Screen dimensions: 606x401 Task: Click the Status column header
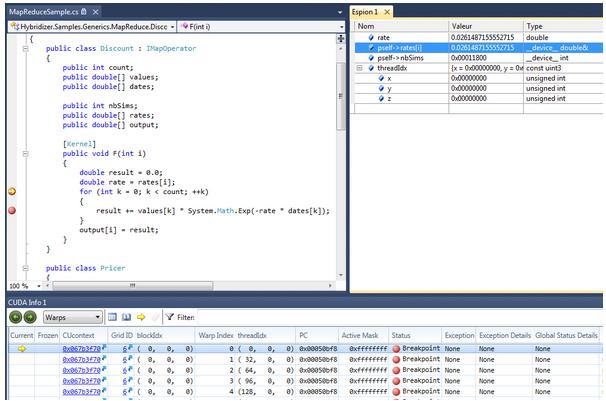pos(401,335)
